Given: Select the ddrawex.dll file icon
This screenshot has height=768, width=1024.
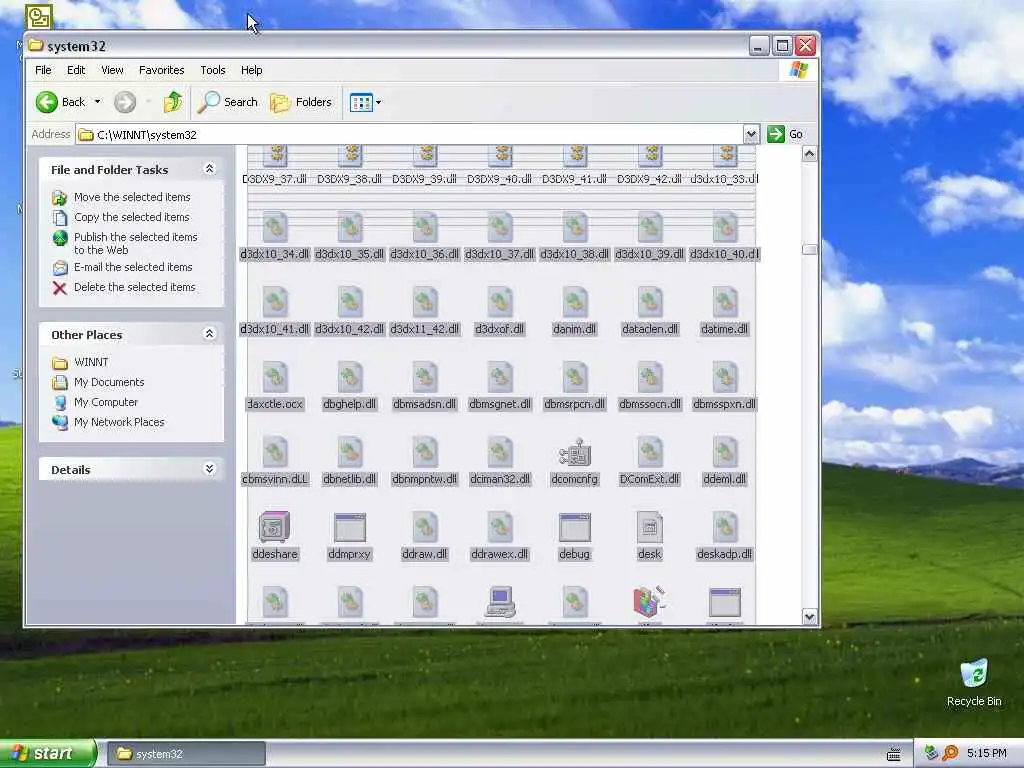Looking at the screenshot, I should pyautogui.click(x=500, y=527).
